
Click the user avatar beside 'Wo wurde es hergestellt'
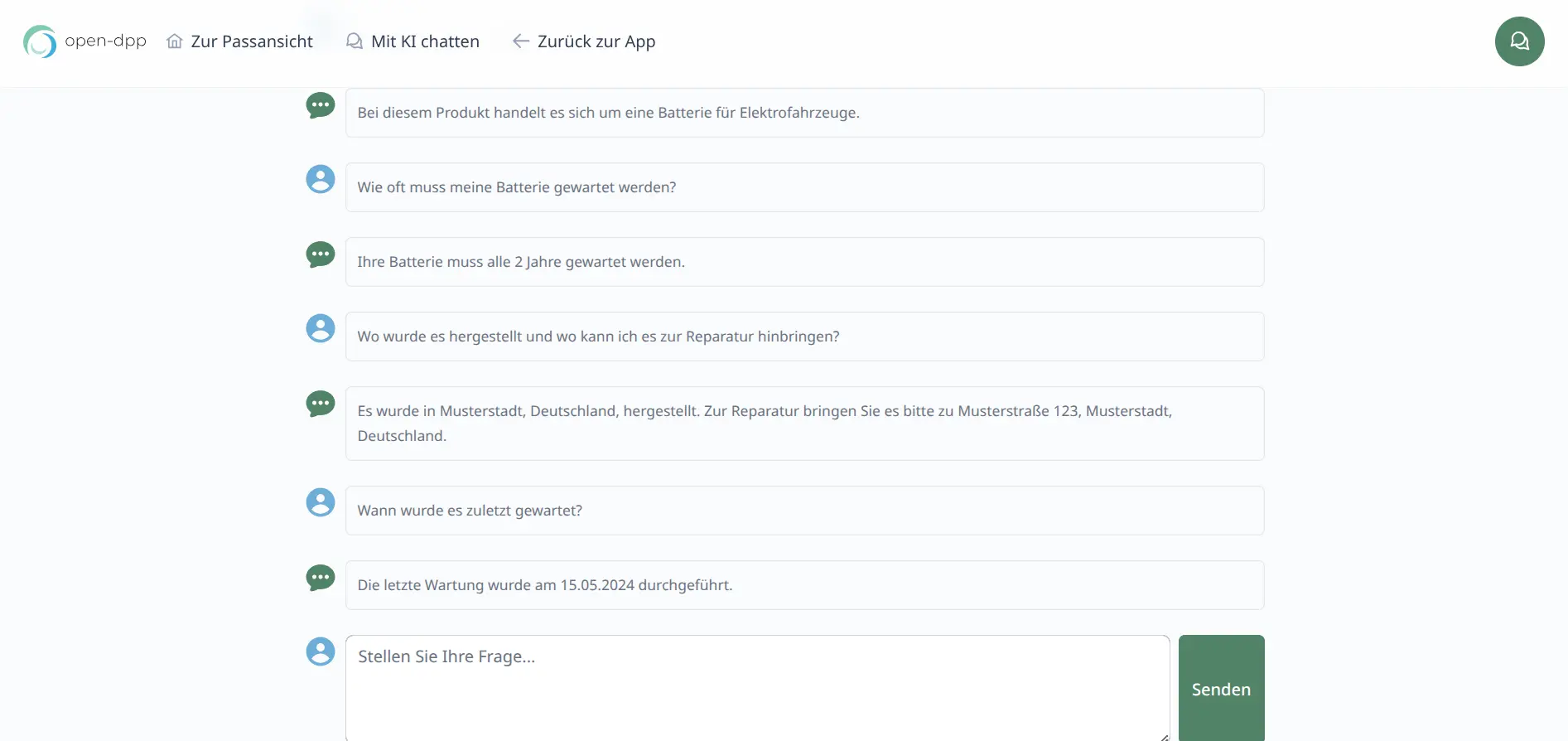[x=321, y=328]
